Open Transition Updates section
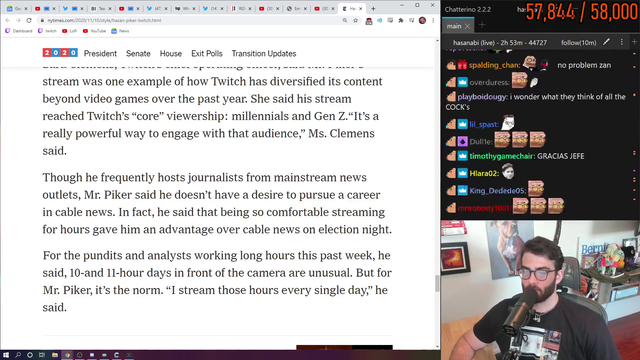Viewport: 640px width, 360px height. [x=264, y=53]
